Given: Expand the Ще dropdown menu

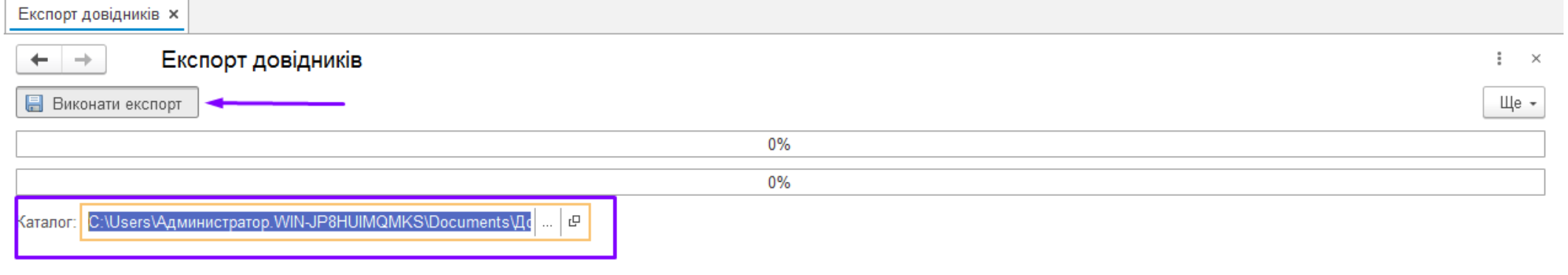Looking at the screenshot, I should [x=1513, y=103].
